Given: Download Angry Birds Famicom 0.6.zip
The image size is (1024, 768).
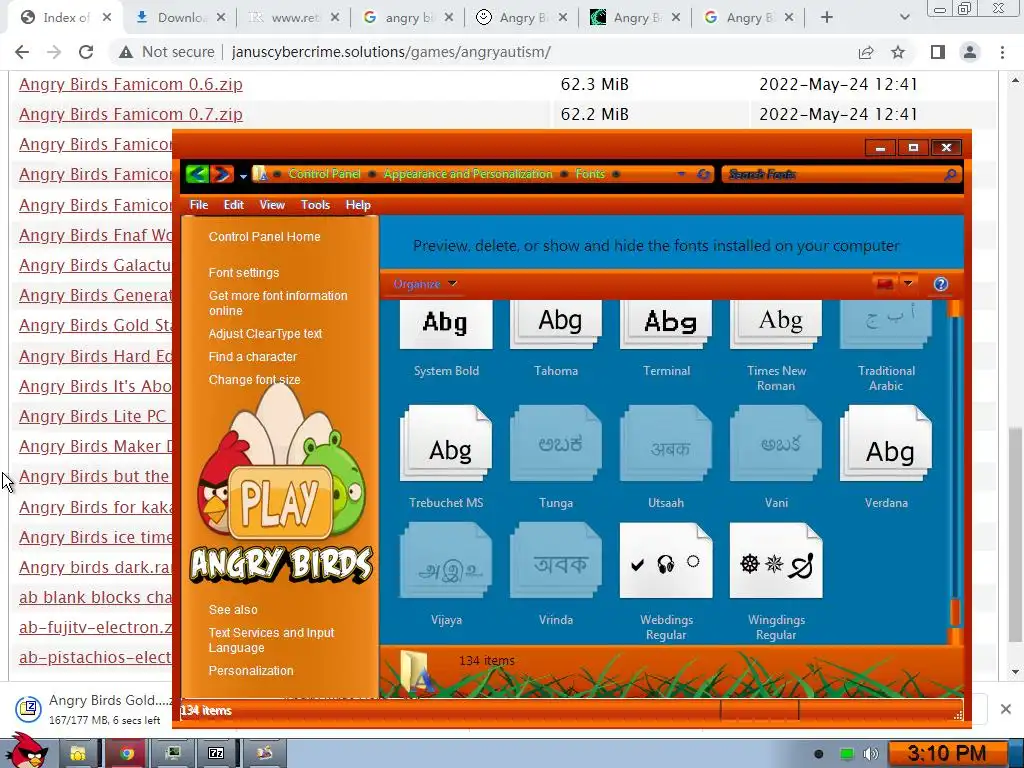Looking at the screenshot, I should click(x=131, y=84).
